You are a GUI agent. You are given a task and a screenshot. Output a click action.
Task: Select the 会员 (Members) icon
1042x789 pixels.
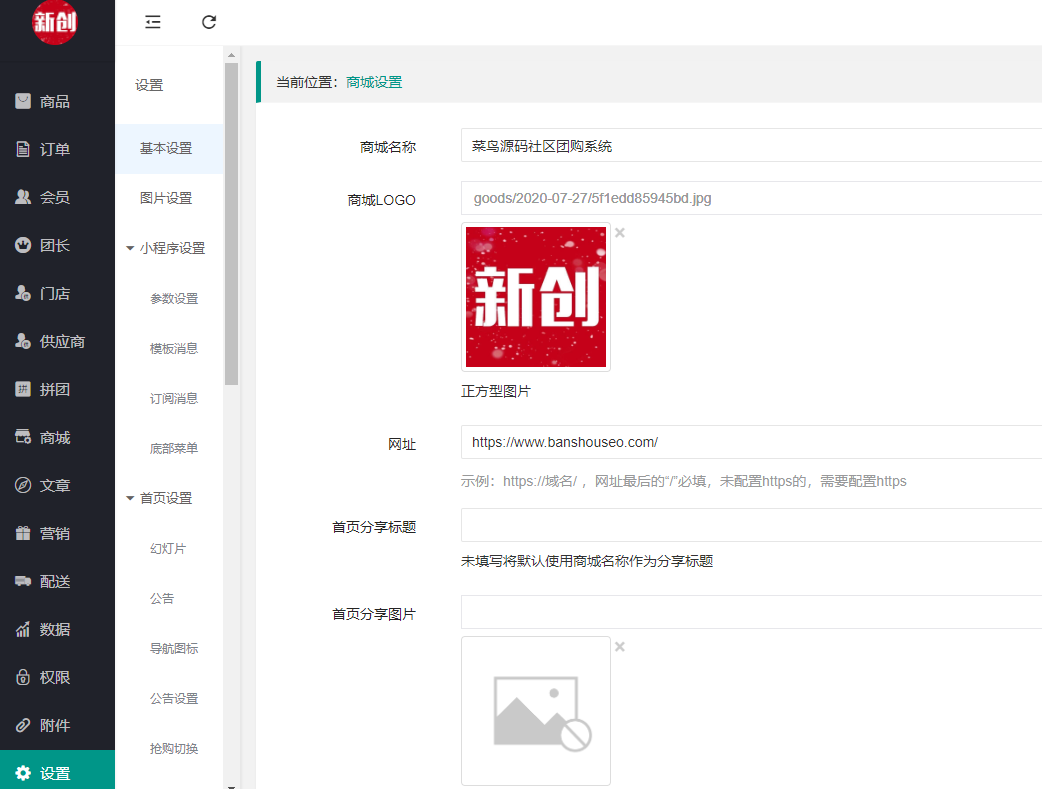click(23, 197)
